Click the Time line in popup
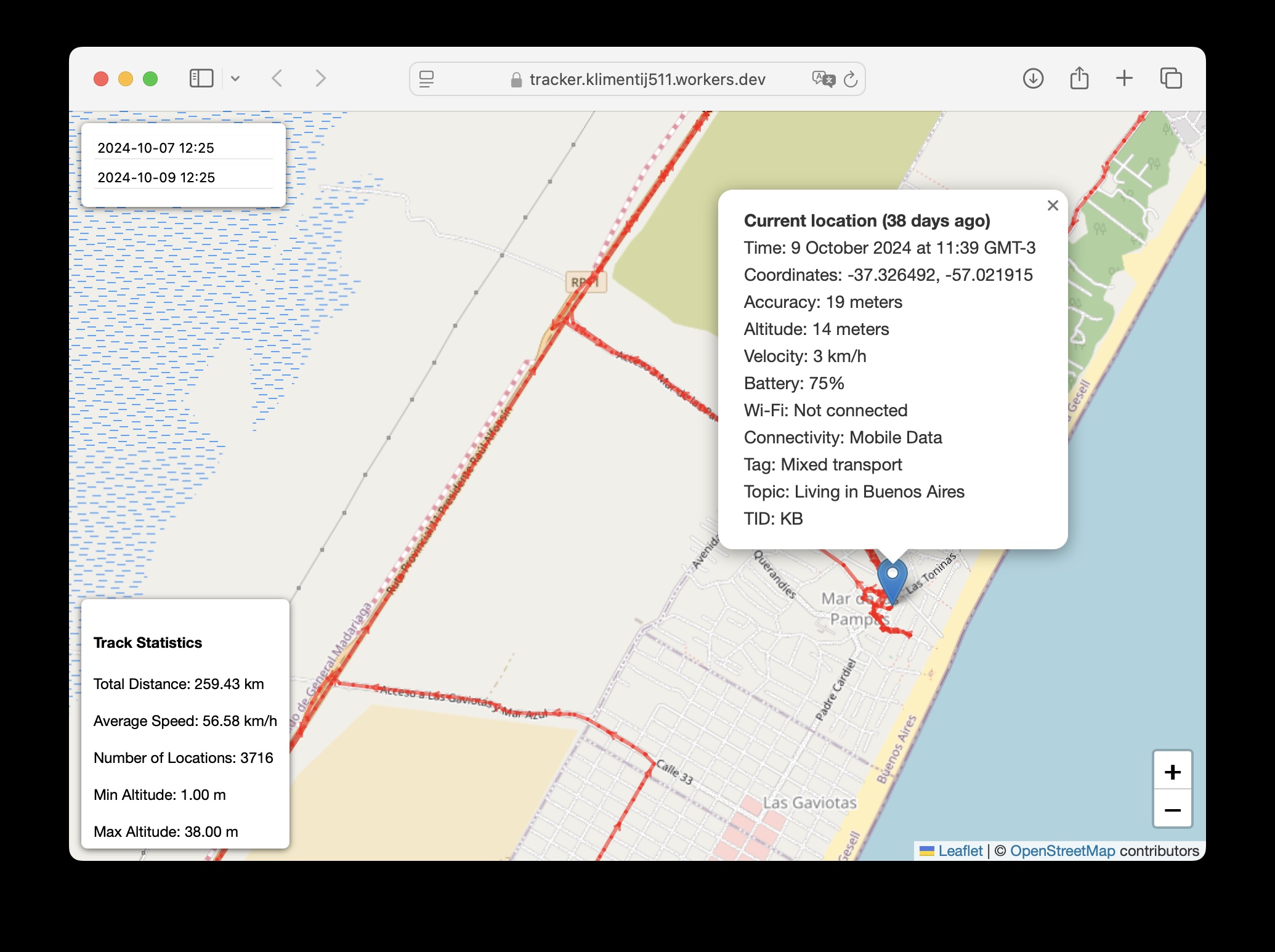The image size is (1275, 952). coord(889,248)
